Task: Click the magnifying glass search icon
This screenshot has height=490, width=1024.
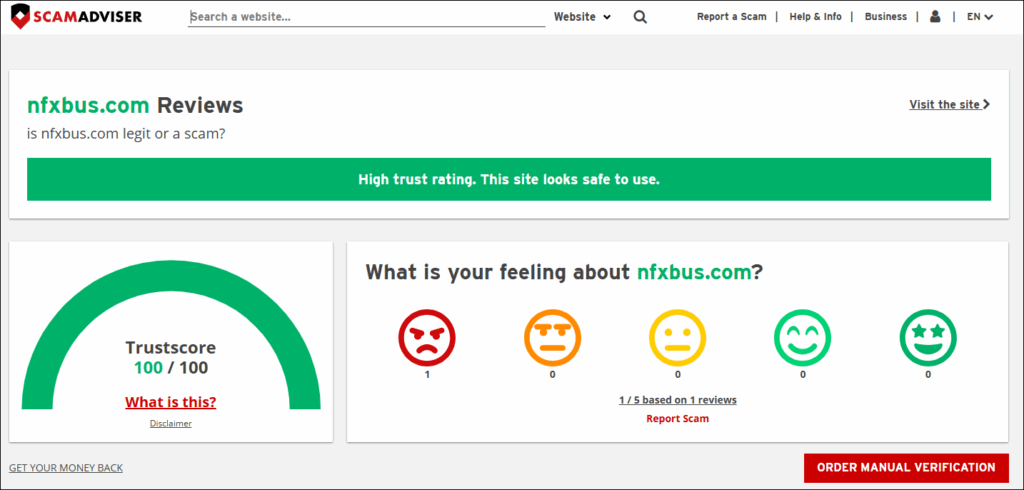Action: click(640, 17)
